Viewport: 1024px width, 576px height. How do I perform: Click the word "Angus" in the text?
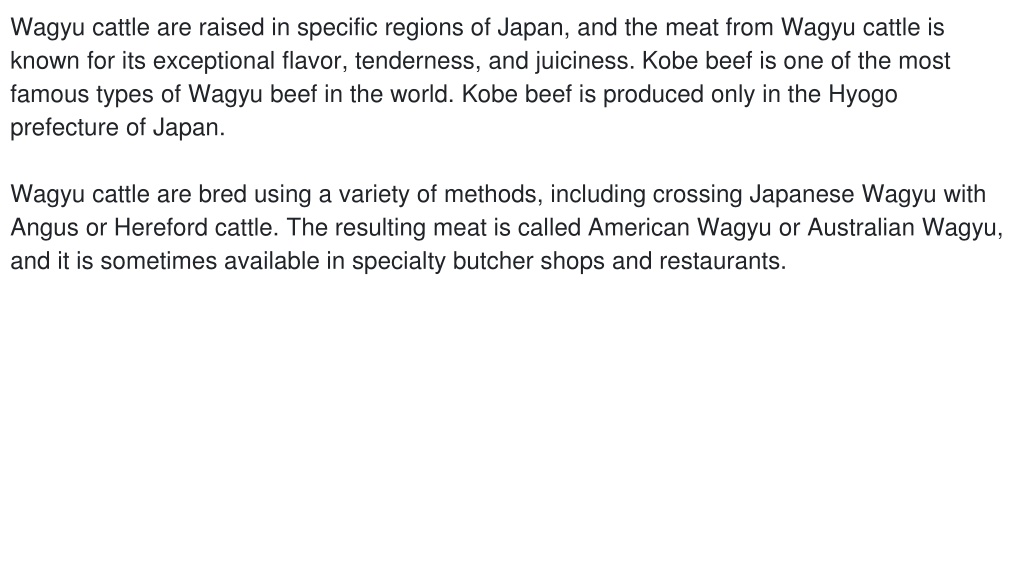[44, 228]
